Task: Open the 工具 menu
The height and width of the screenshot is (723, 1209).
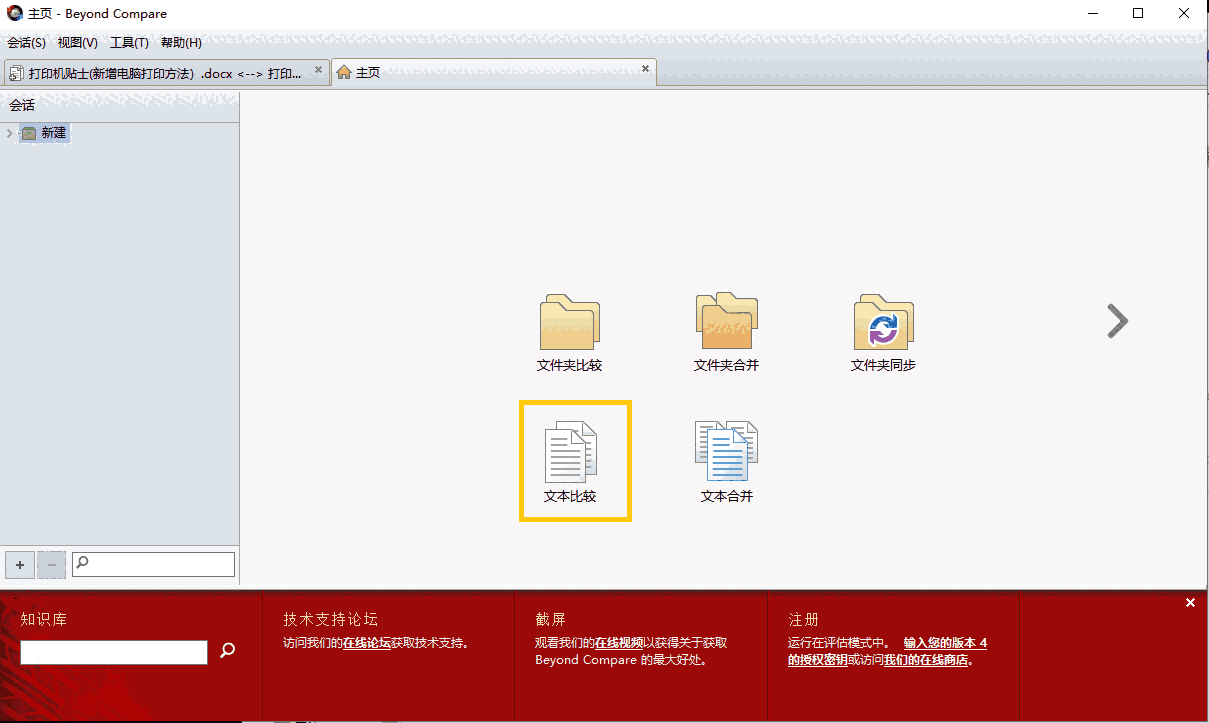Action: click(129, 42)
